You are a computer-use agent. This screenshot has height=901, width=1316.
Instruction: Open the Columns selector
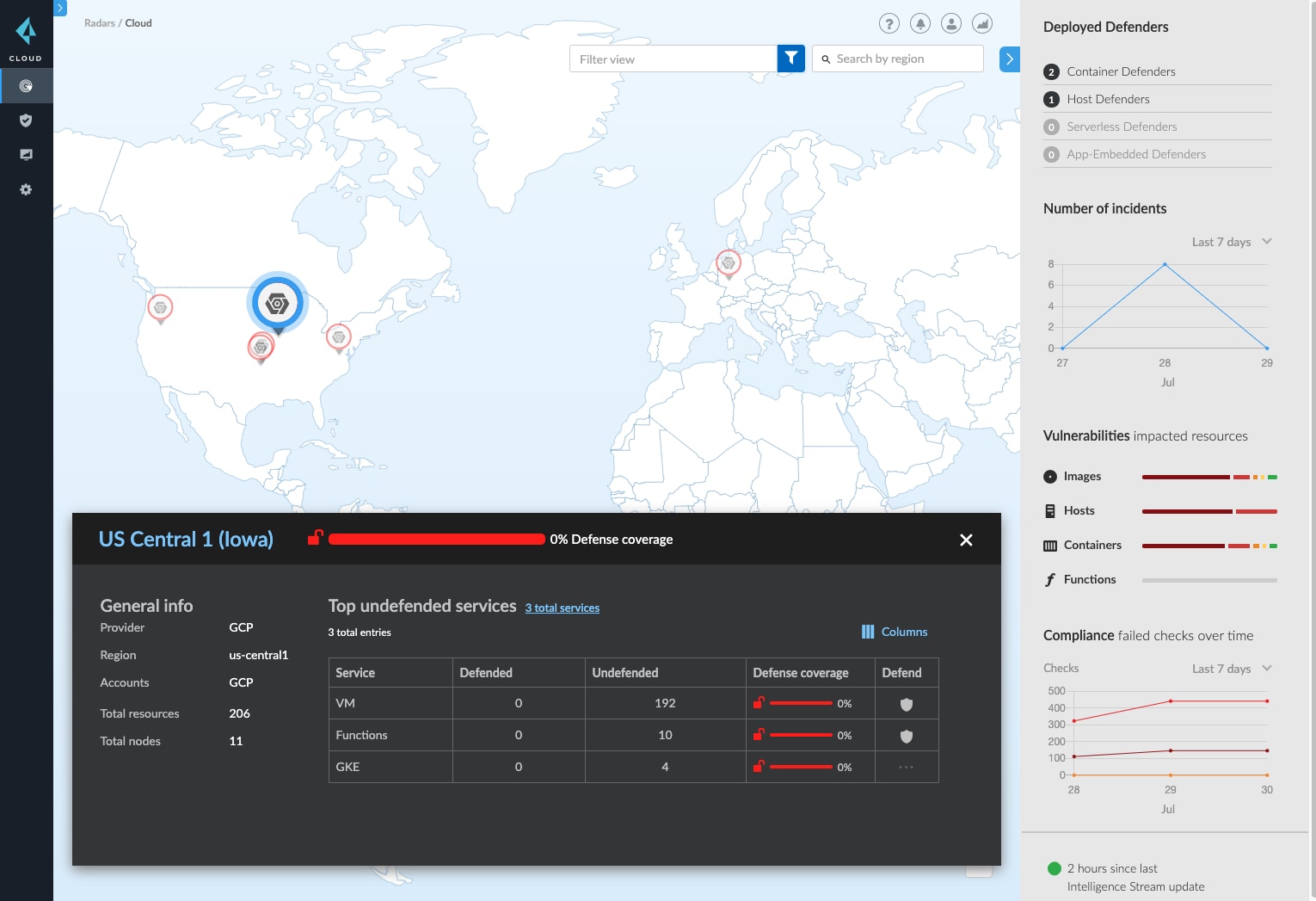[895, 632]
